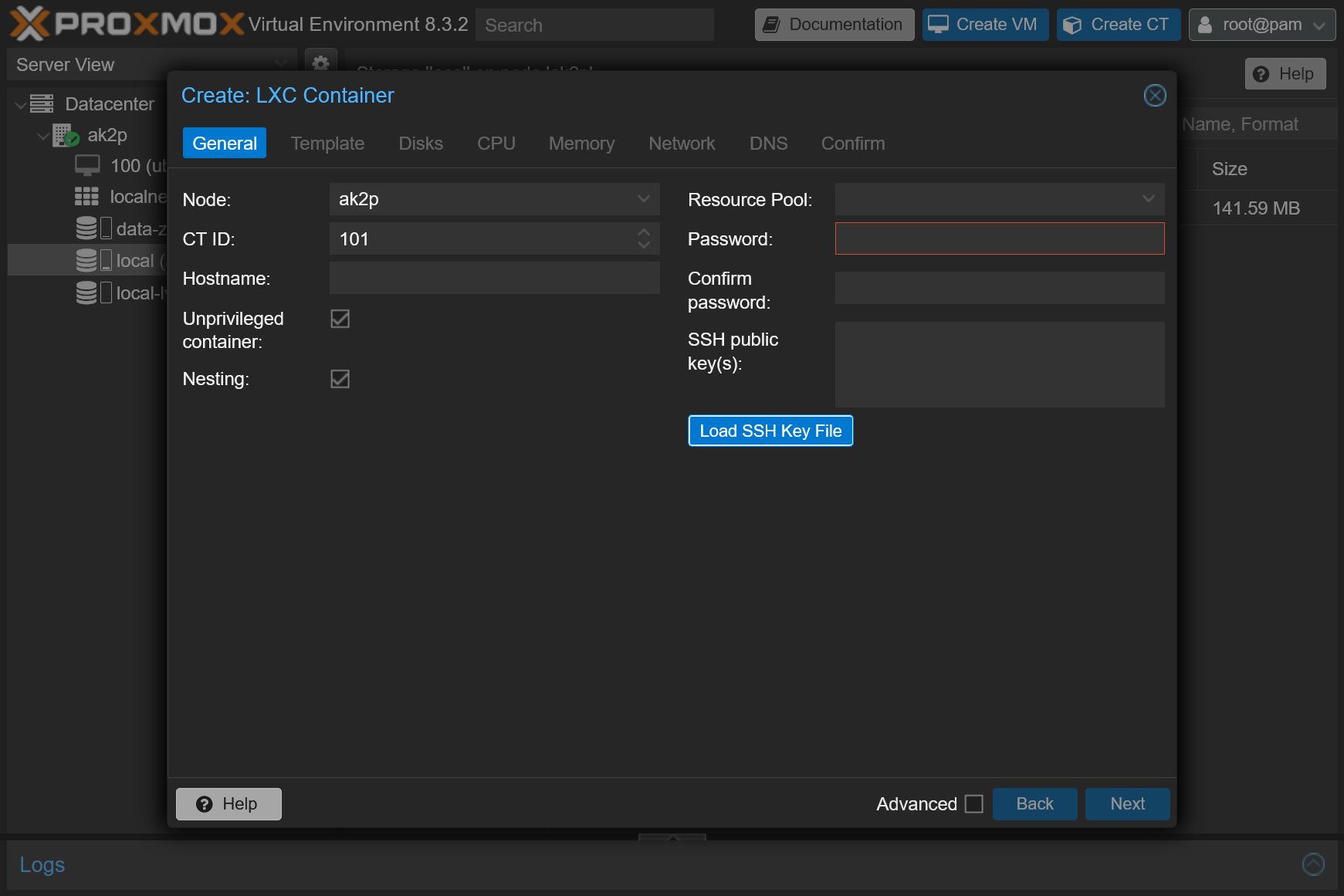Close the Create LXC Container dialog
This screenshot has width=1344, height=896.
click(x=1155, y=95)
